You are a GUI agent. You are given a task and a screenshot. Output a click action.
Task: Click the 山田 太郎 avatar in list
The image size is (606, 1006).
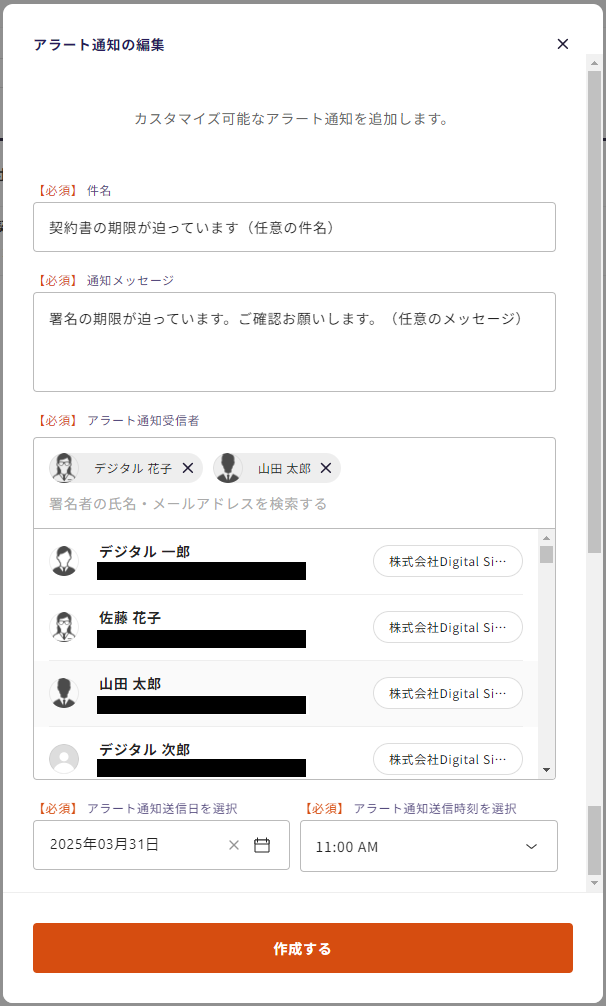point(64,693)
